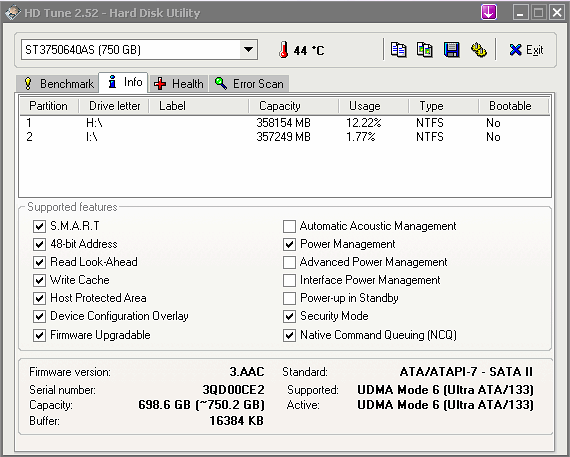Click the 44 °C temperature reading
This screenshot has height=457, width=570.
[309, 50]
